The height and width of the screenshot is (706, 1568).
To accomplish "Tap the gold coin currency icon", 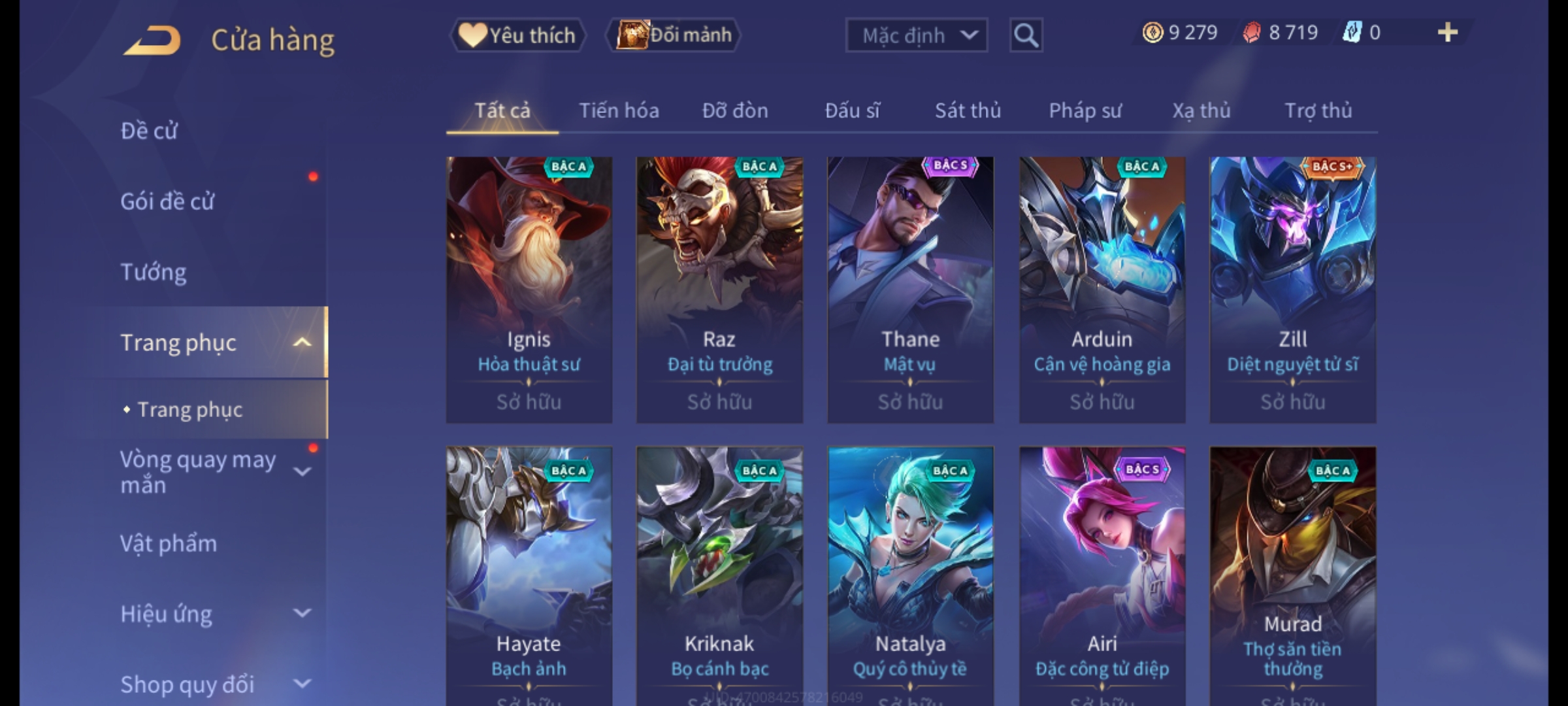I will tap(1152, 33).
